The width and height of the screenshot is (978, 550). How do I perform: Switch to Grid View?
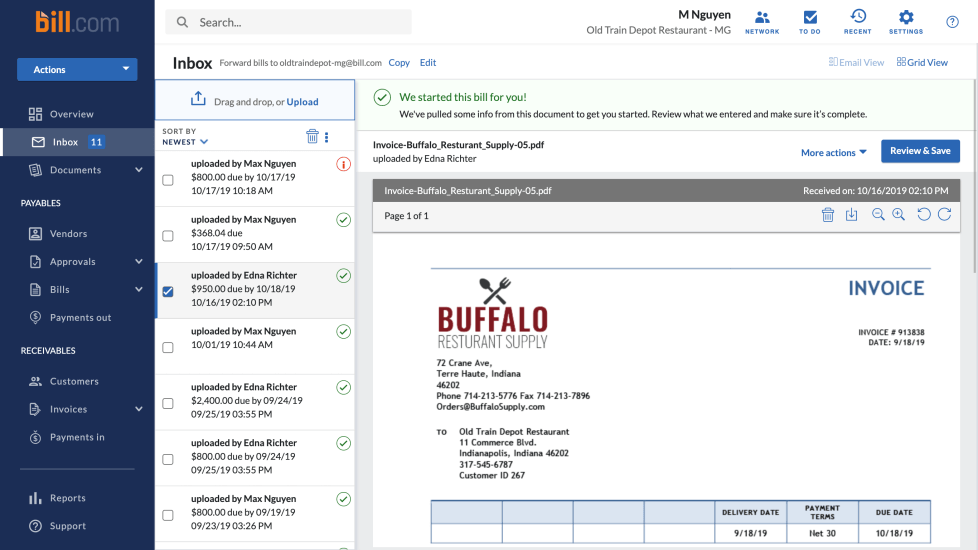[922, 62]
